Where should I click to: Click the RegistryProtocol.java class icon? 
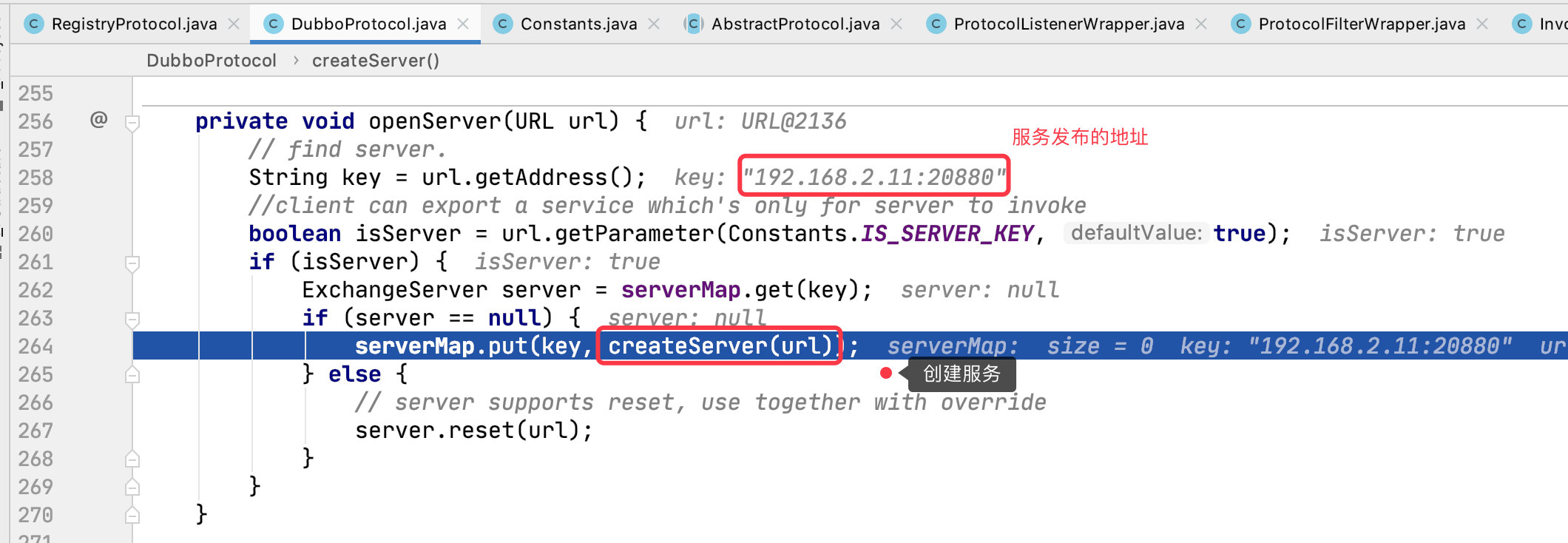pos(33,24)
